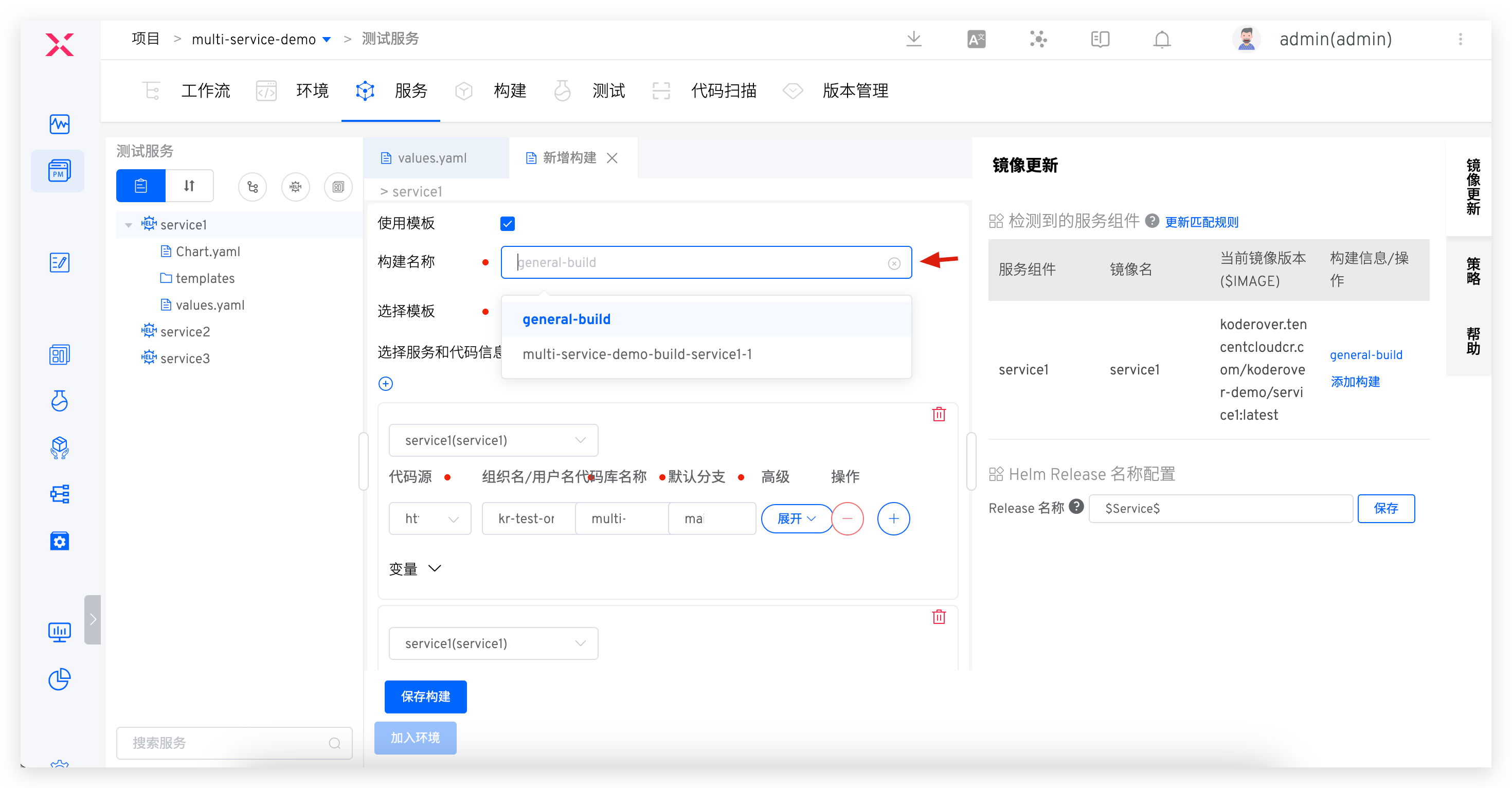The height and width of the screenshot is (788, 1512).
Task: Open the notifications bell
Action: pos(1162,39)
